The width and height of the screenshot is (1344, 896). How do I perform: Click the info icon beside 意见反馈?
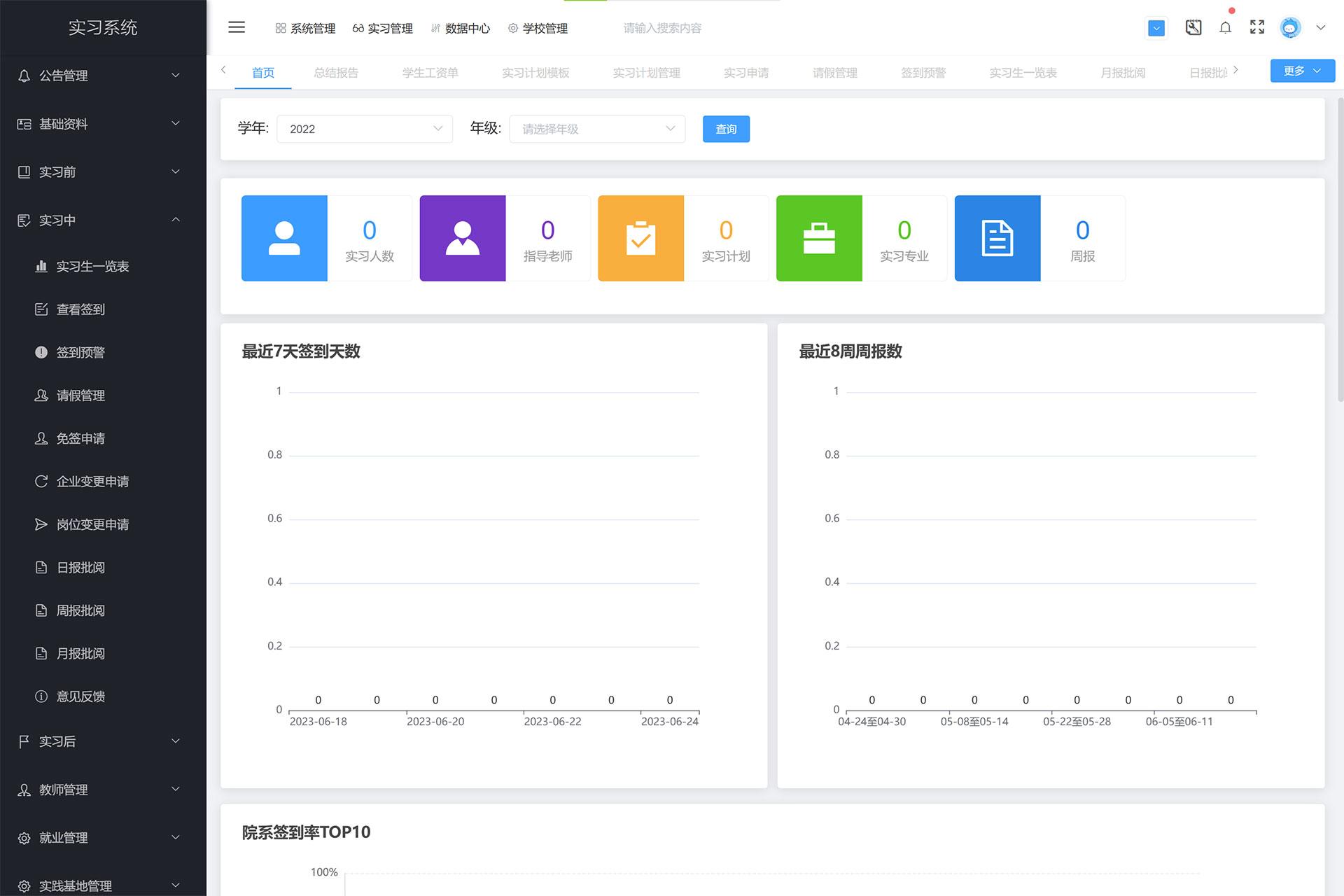tap(41, 696)
